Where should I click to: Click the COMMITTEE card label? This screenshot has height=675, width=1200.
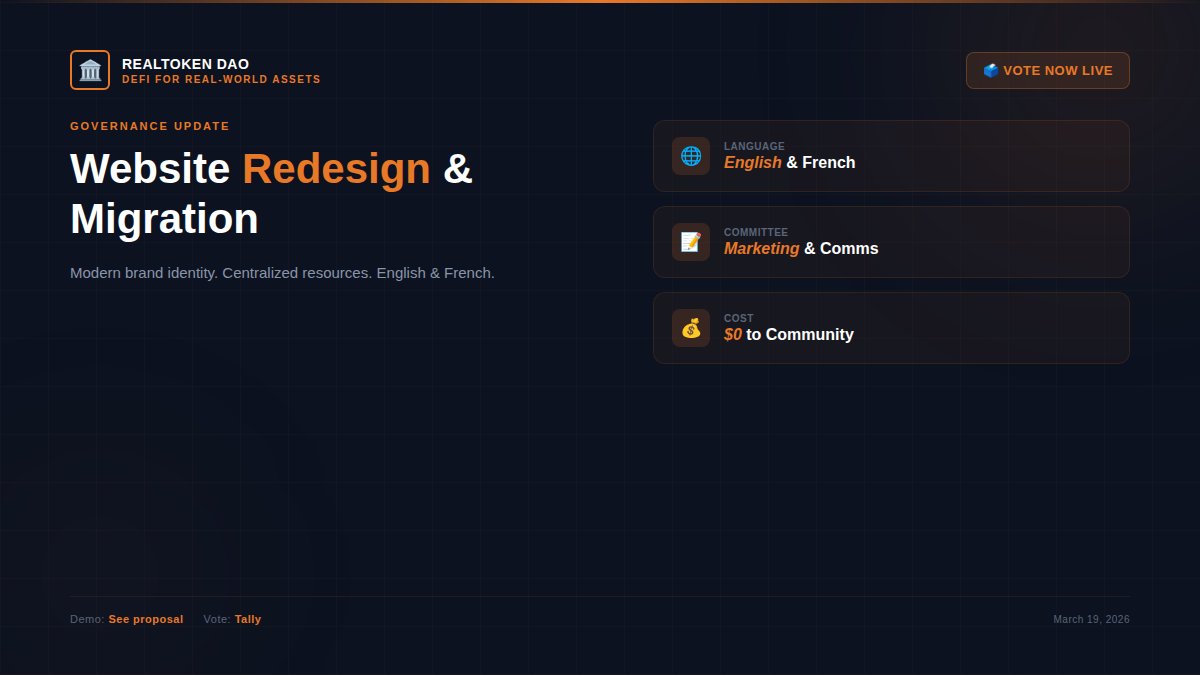pos(756,232)
